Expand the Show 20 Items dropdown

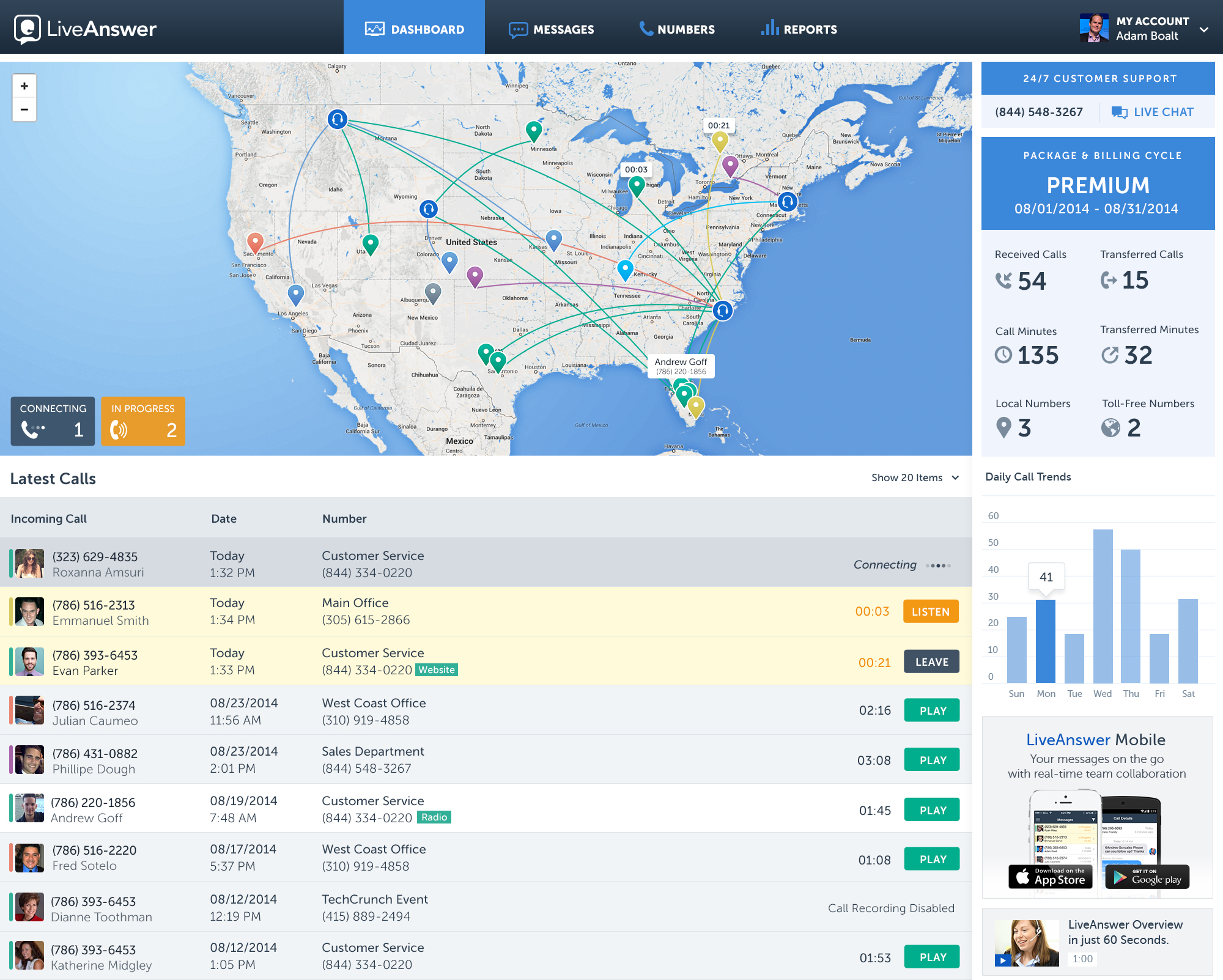click(x=915, y=477)
